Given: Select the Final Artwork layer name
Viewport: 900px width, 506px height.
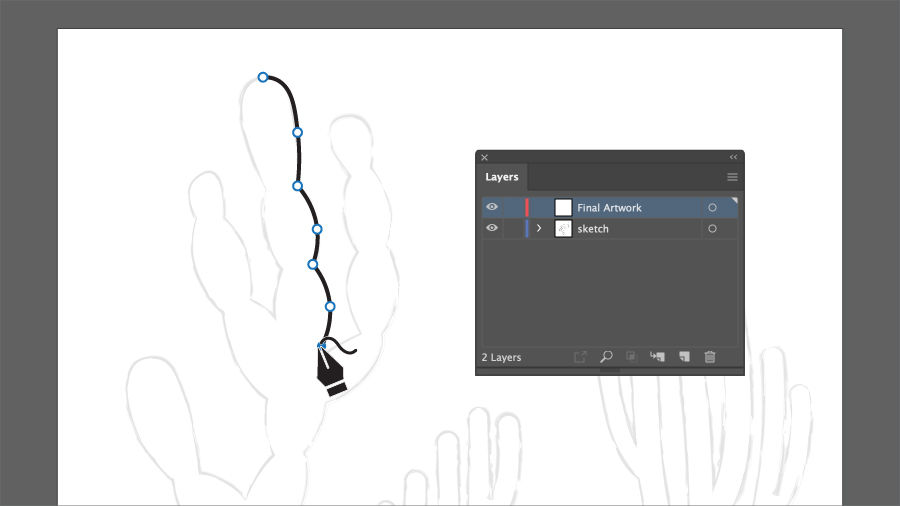Looking at the screenshot, I should click(610, 208).
